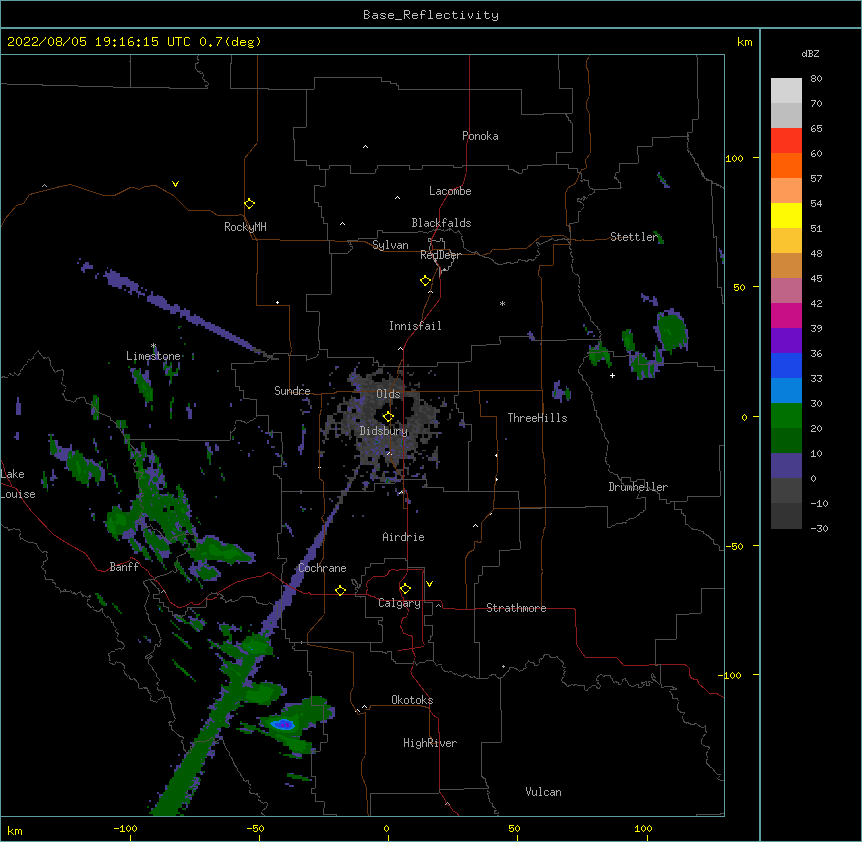Select the Vulcan town label
The width and height of the screenshot is (862, 842).
tap(543, 792)
